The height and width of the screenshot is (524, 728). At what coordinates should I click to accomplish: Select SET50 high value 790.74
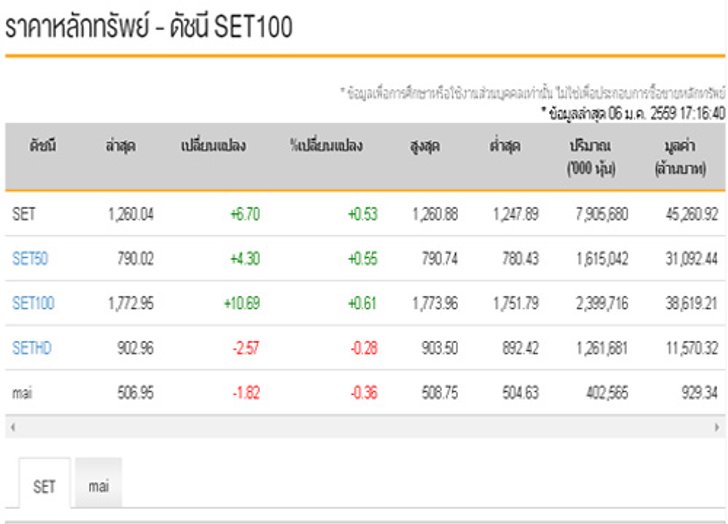[x=440, y=259]
